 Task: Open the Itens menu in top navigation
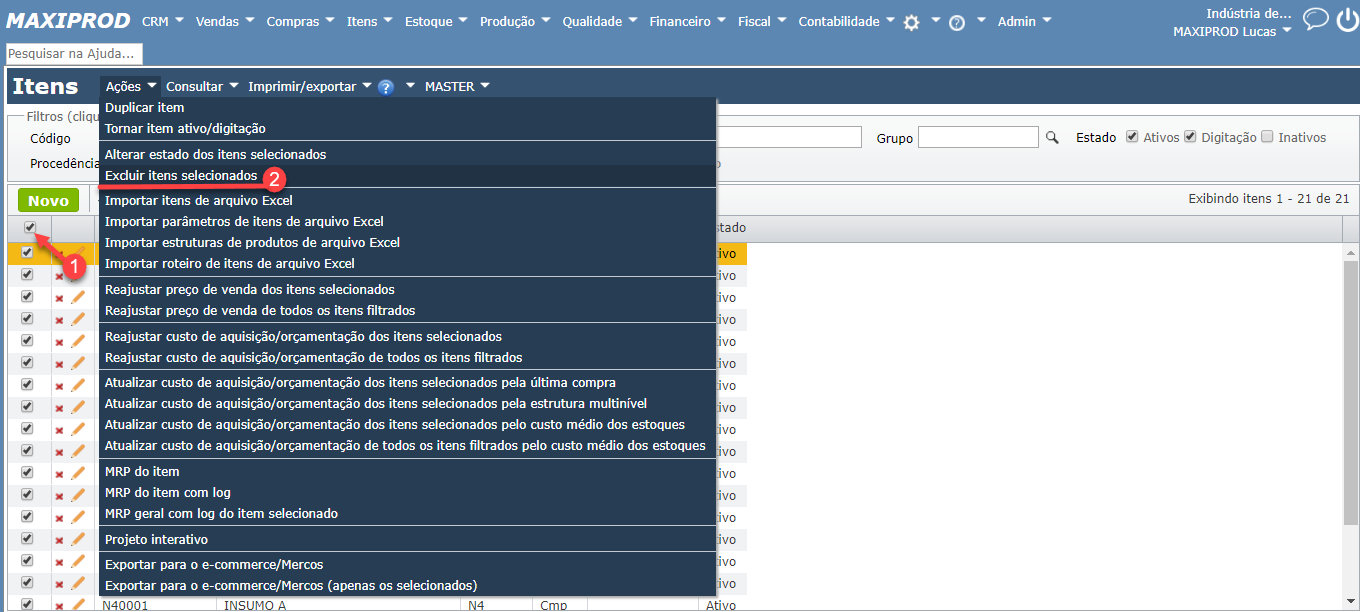click(x=370, y=21)
